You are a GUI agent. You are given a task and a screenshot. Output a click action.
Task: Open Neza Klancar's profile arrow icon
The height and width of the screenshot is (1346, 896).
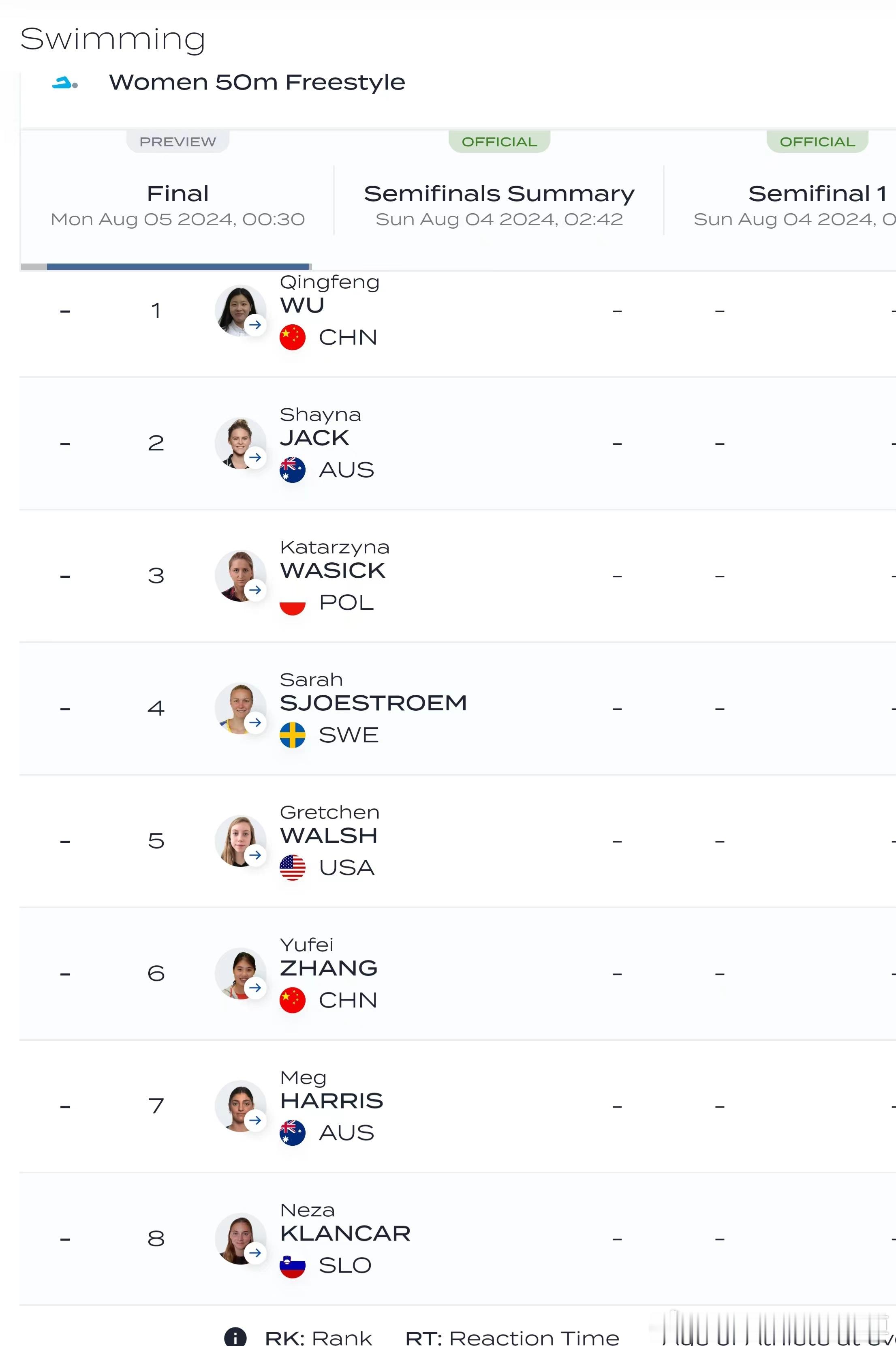[255, 1253]
